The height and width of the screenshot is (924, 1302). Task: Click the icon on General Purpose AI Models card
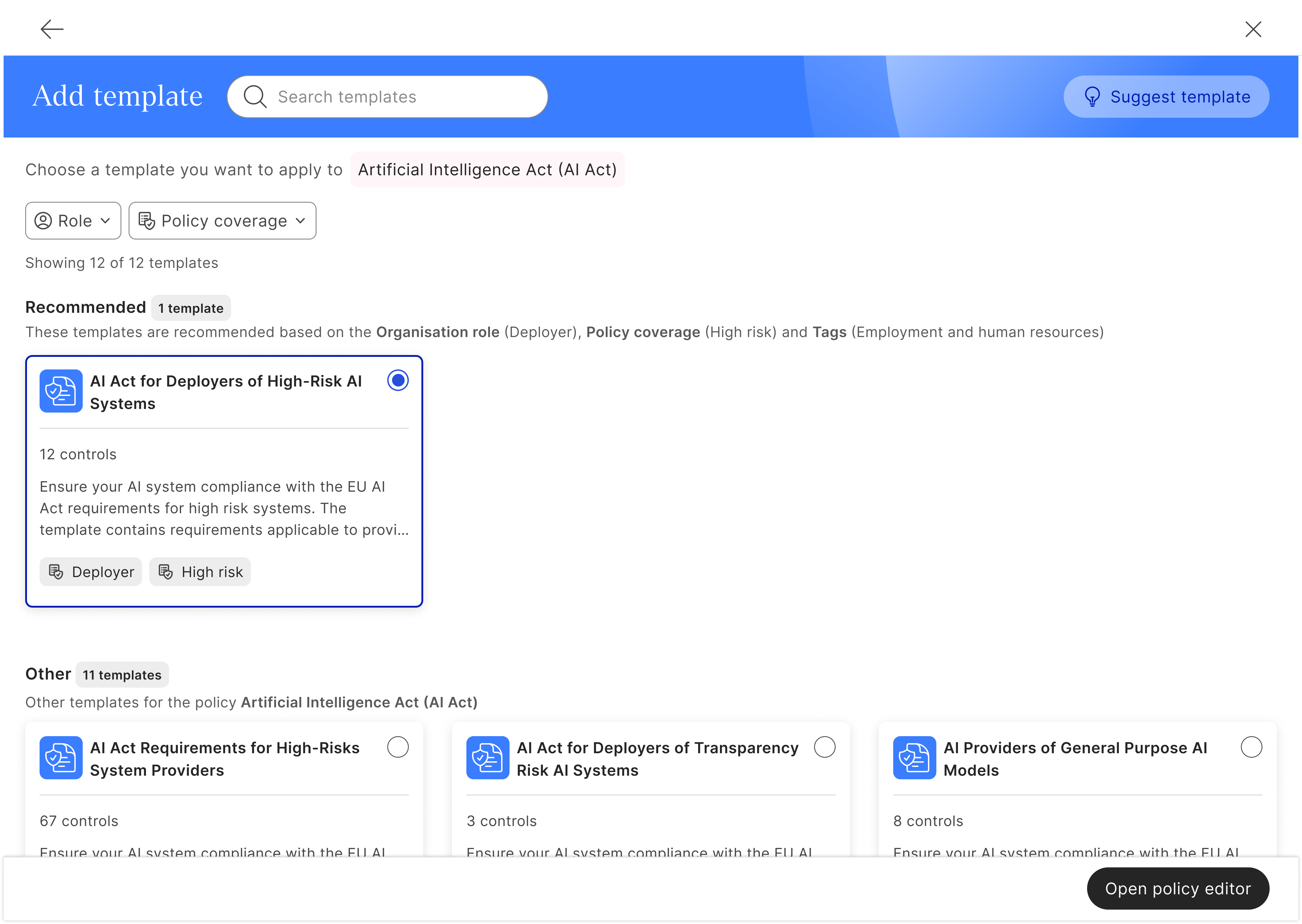click(x=914, y=758)
